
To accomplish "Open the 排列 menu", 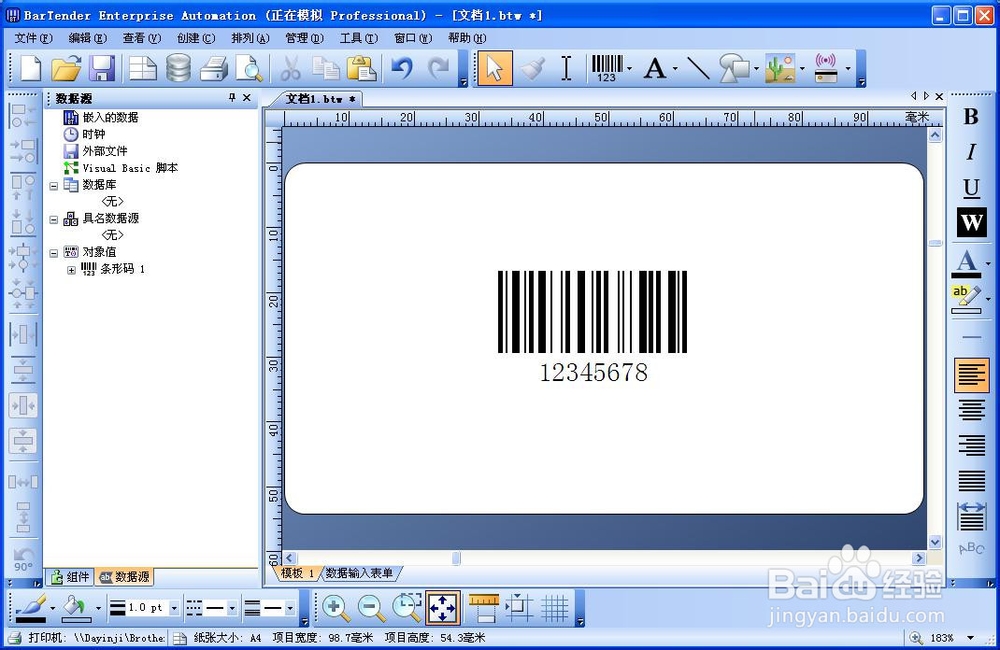I will tap(250, 38).
